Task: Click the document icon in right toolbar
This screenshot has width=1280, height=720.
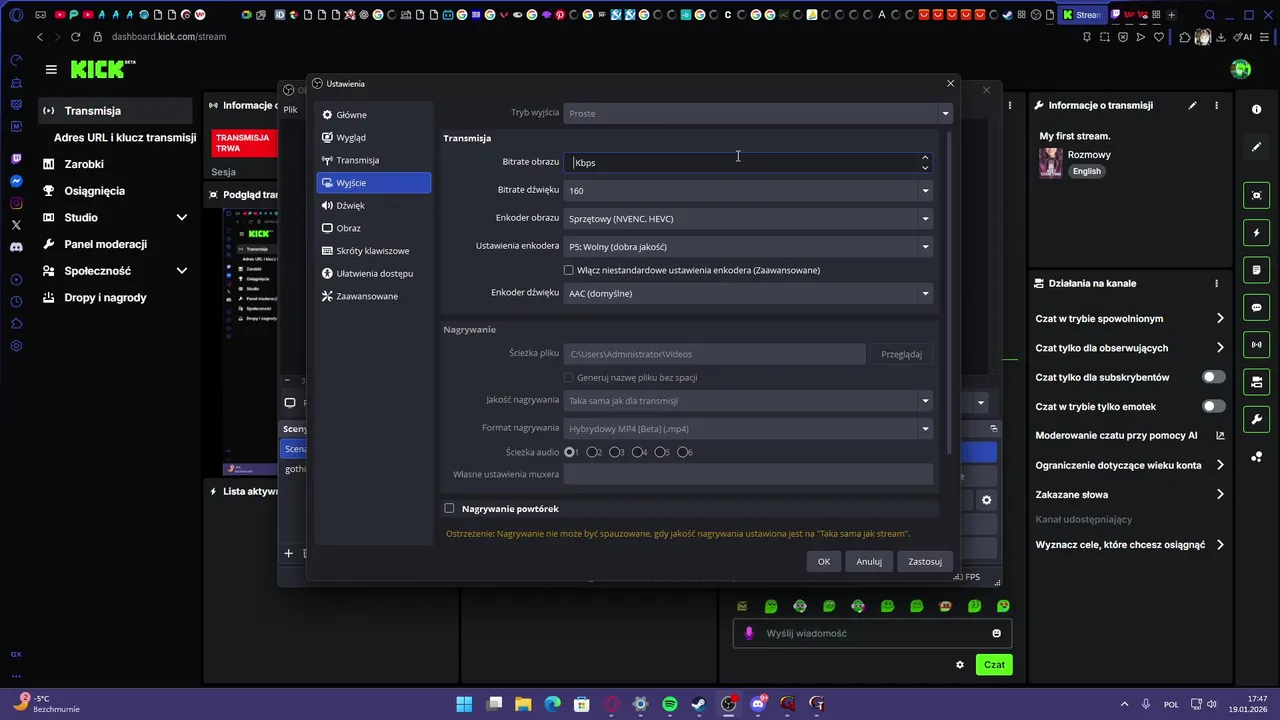Action: (x=1257, y=270)
